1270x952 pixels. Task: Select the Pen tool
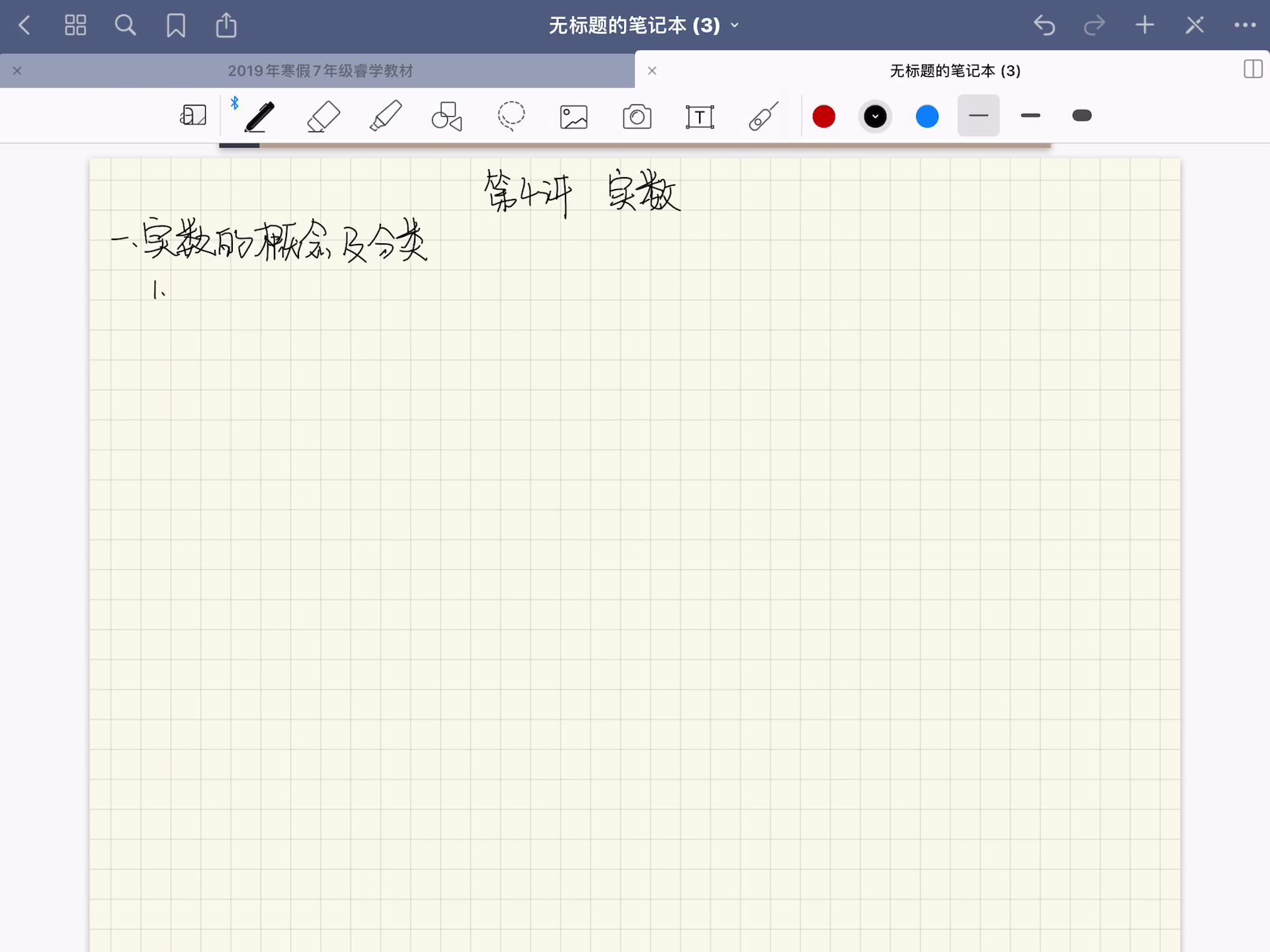point(259,116)
